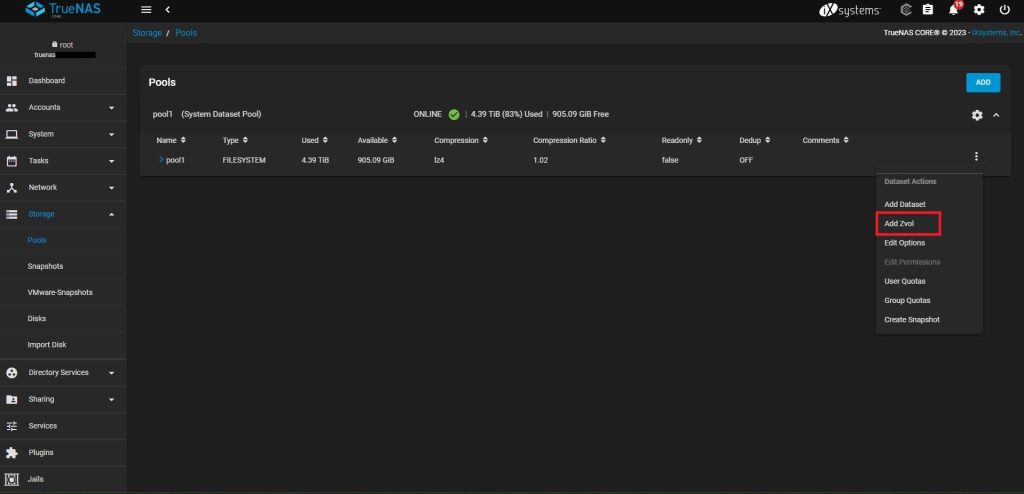Click the Sharing folder icon

point(12,399)
